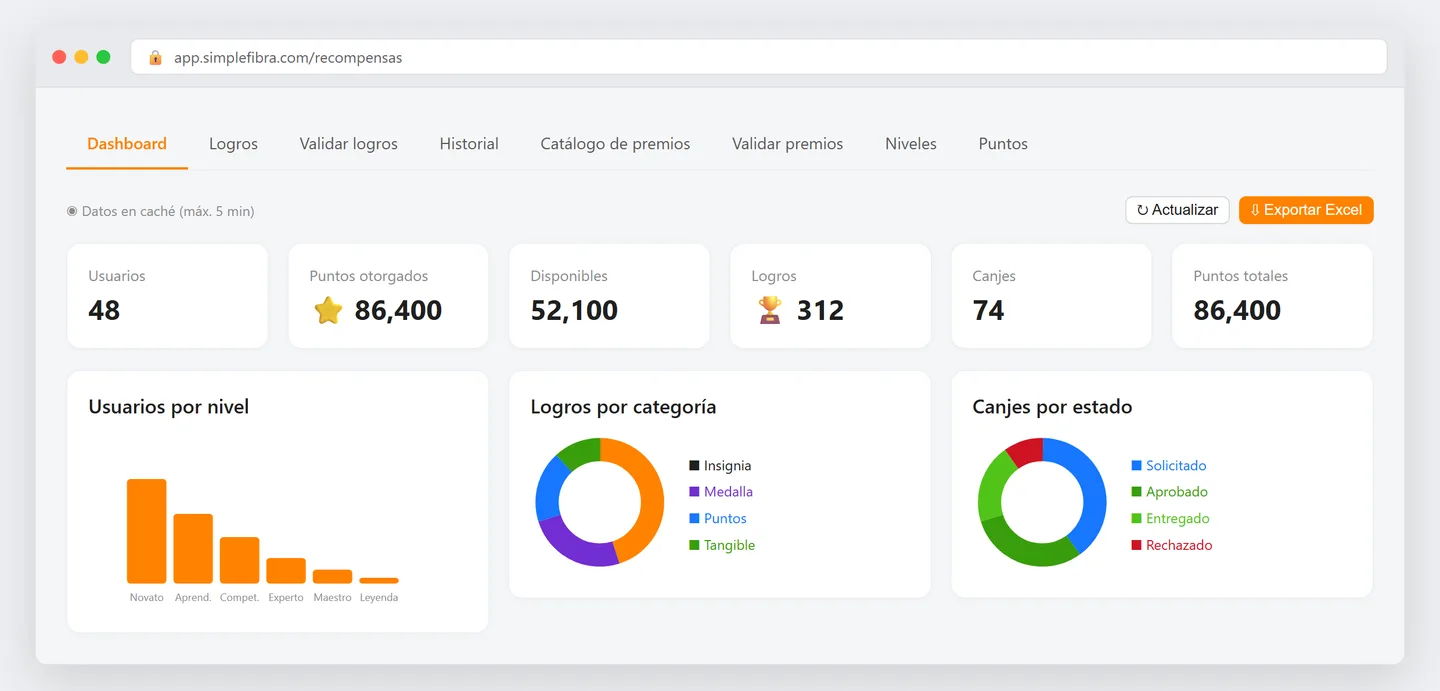
Task: Click the Exportar Excel button
Action: (x=1306, y=210)
